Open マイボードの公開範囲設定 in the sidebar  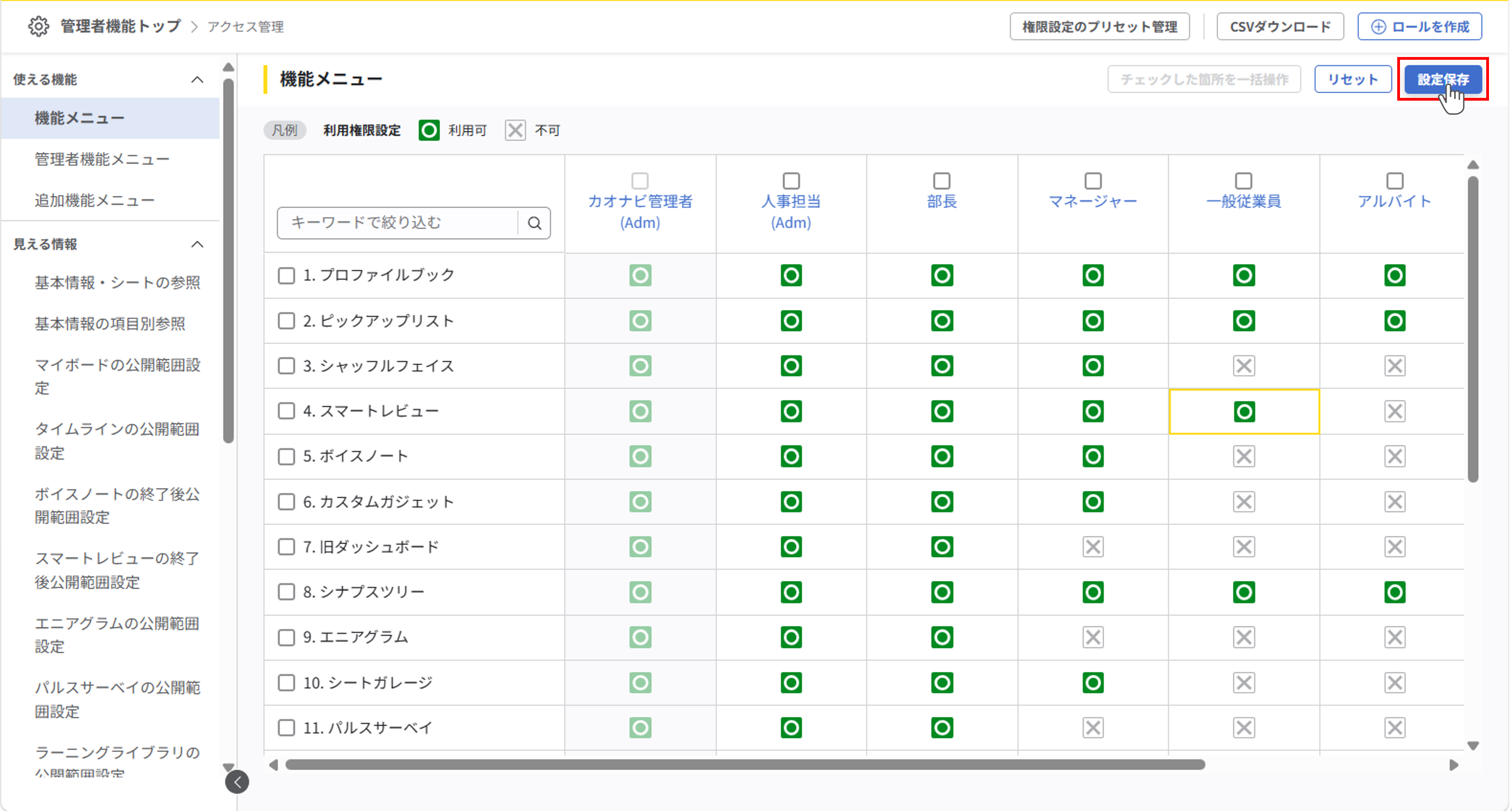(x=118, y=376)
